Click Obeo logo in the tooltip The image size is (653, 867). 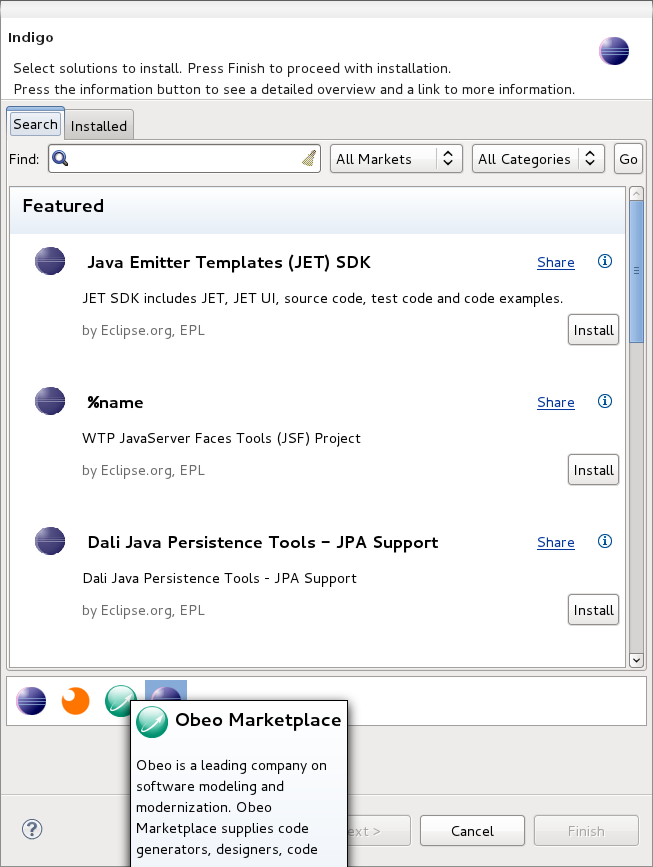[152, 722]
